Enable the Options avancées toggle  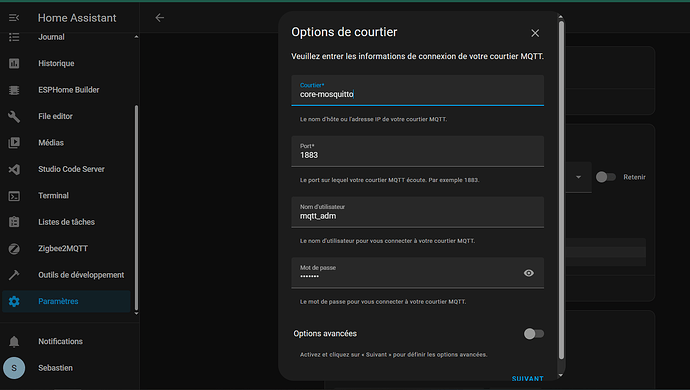533,334
